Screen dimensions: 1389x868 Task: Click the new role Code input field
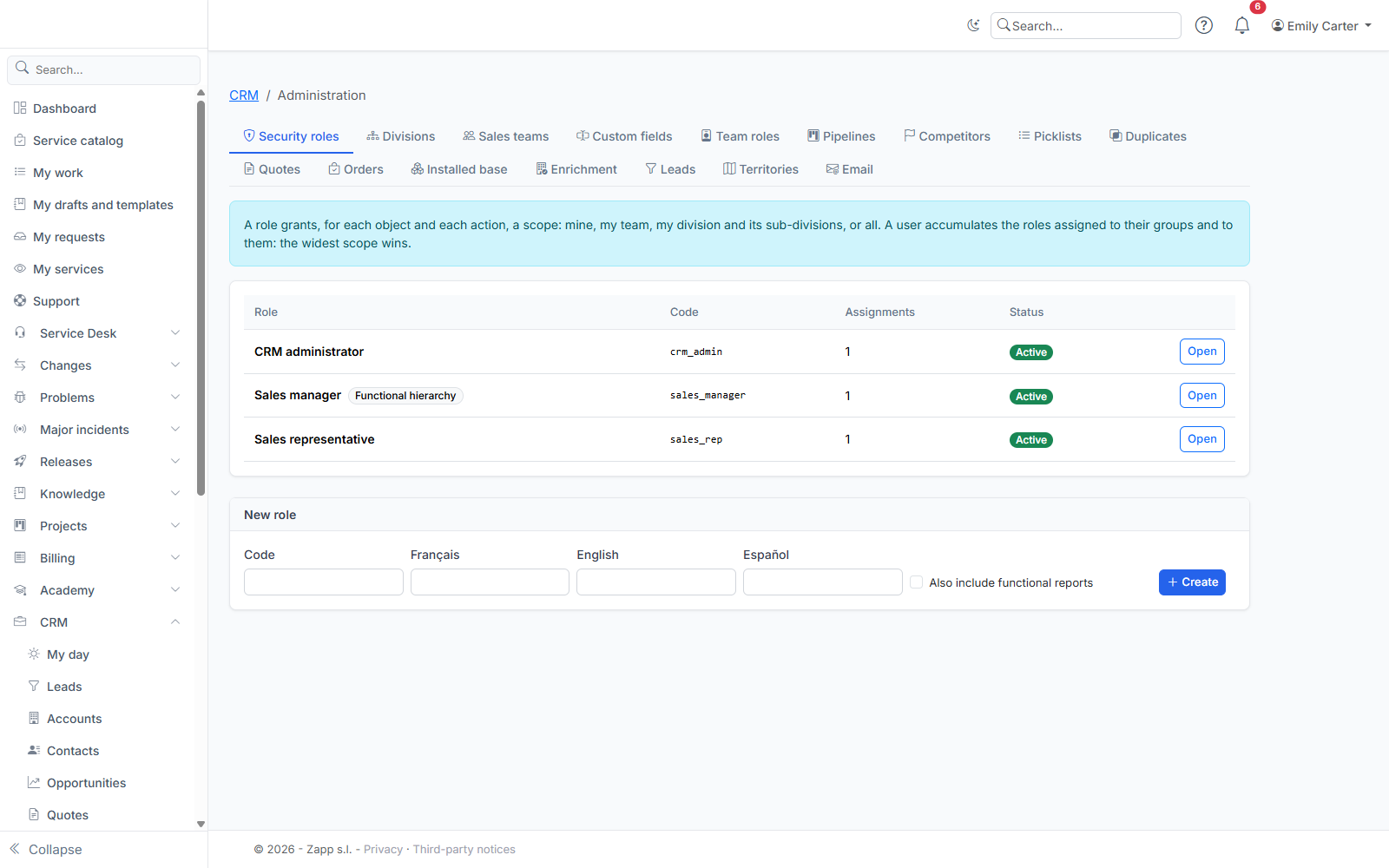tap(324, 582)
